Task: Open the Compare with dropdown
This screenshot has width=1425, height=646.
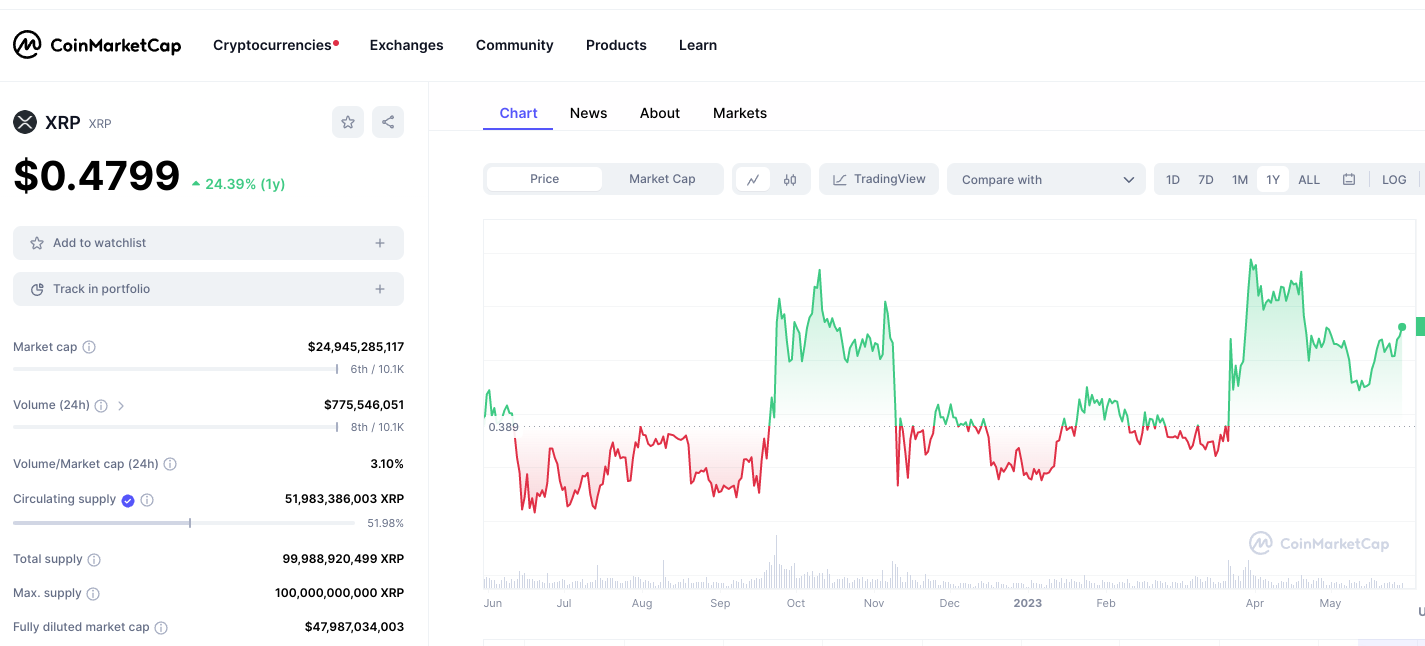Action: pyautogui.click(x=1046, y=180)
